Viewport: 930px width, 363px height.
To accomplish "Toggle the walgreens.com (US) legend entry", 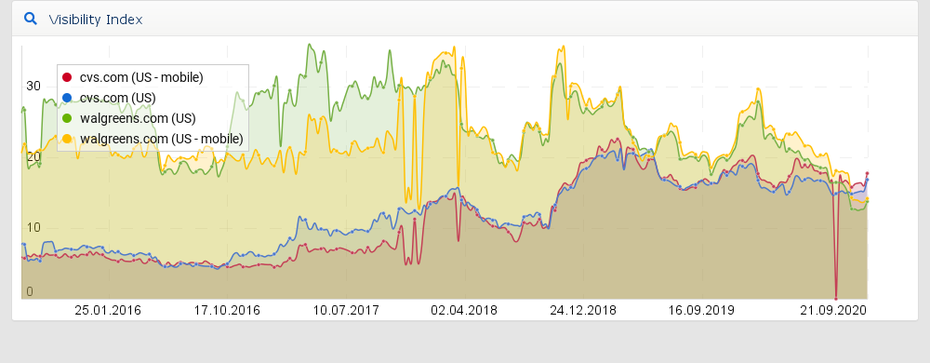I will [129, 118].
